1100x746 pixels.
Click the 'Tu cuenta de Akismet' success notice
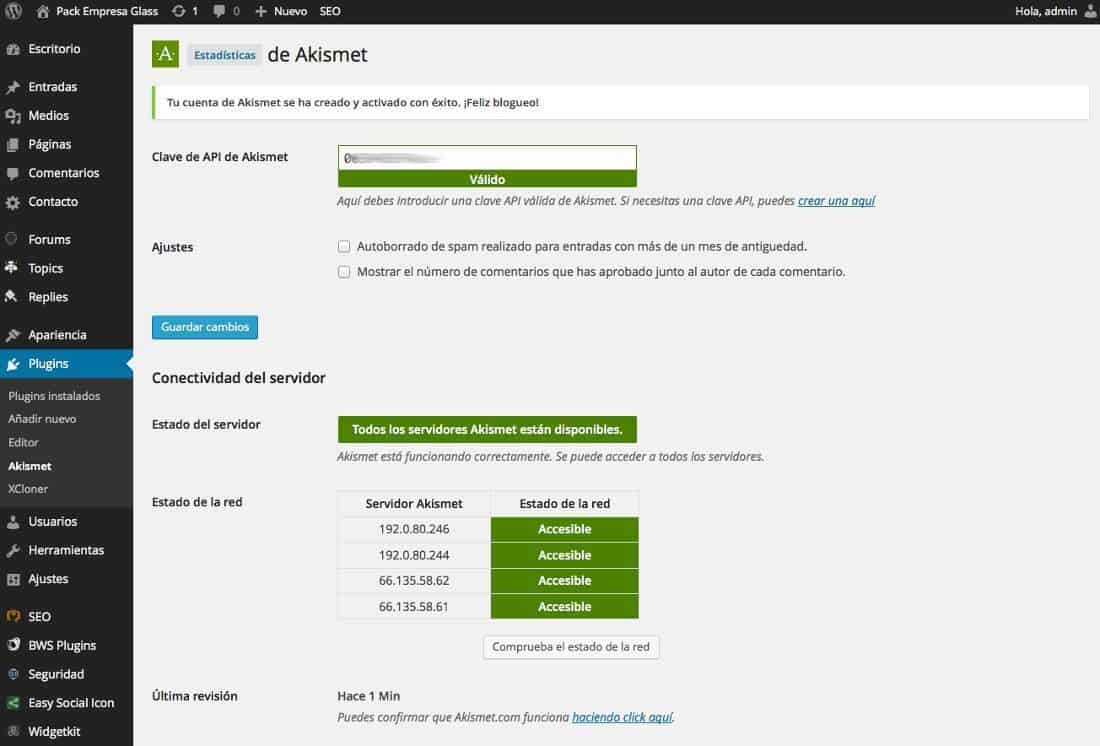point(621,102)
